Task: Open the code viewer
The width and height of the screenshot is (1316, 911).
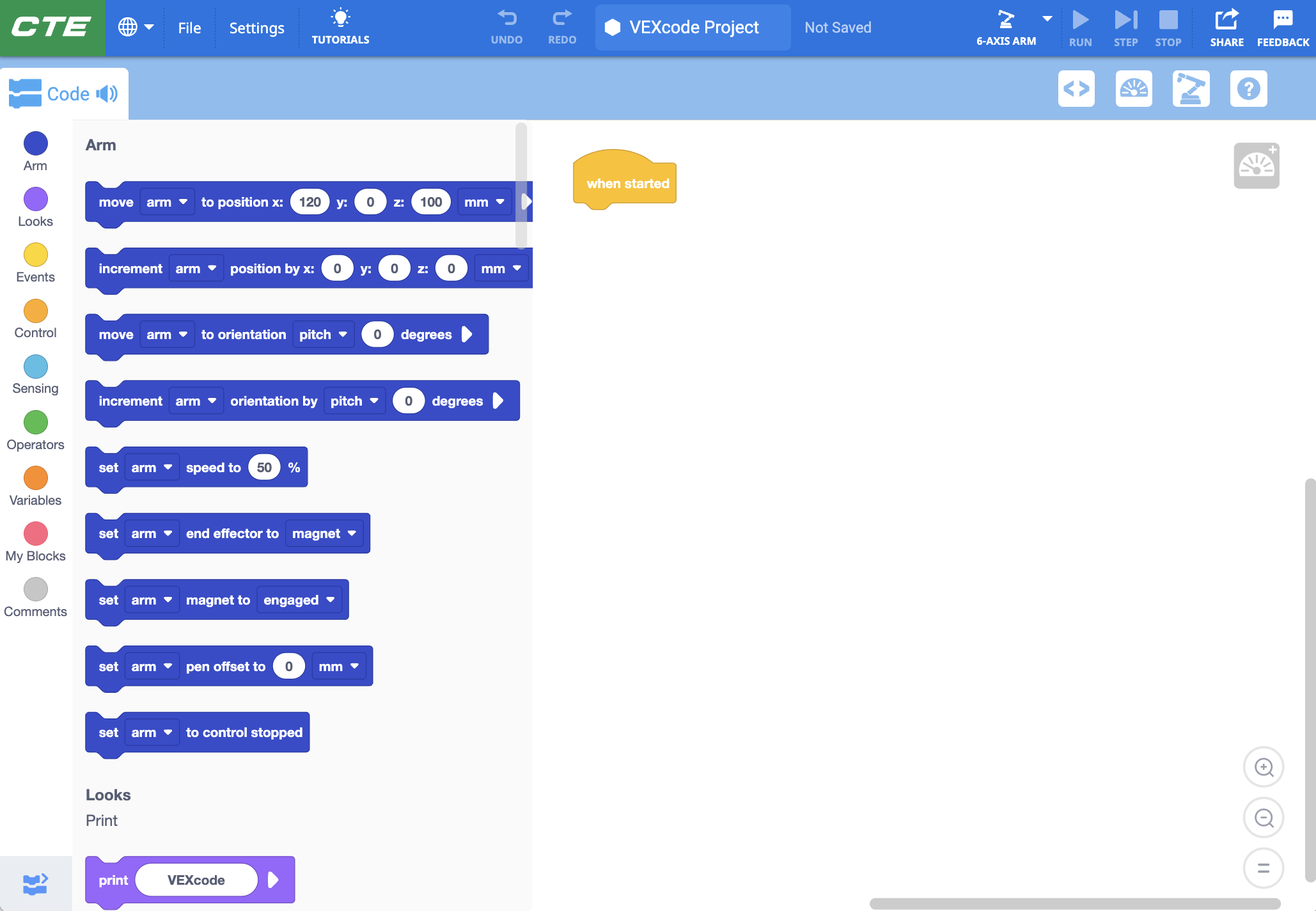Action: (x=1077, y=89)
